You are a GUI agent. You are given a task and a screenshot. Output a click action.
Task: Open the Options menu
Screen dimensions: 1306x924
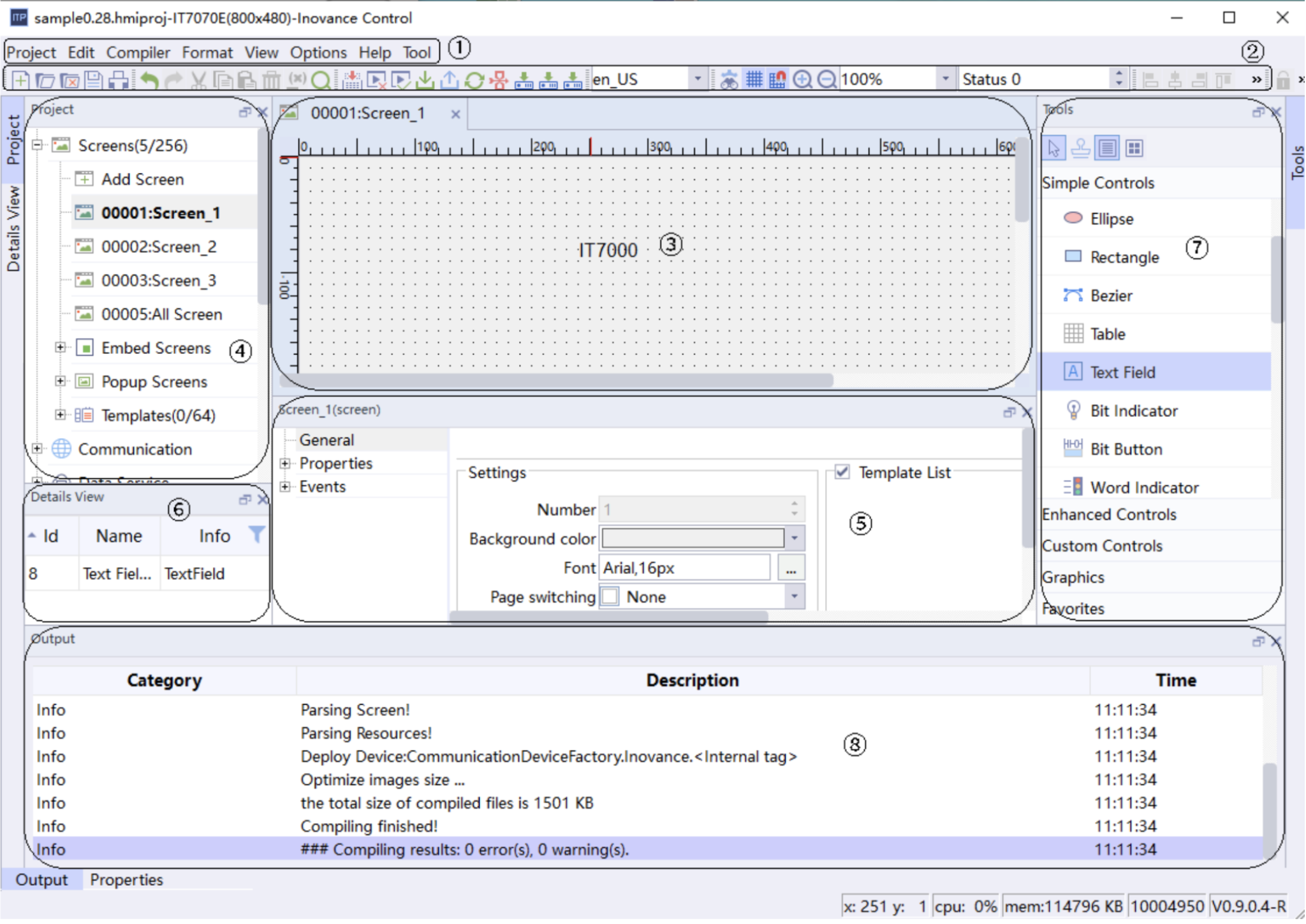(318, 53)
